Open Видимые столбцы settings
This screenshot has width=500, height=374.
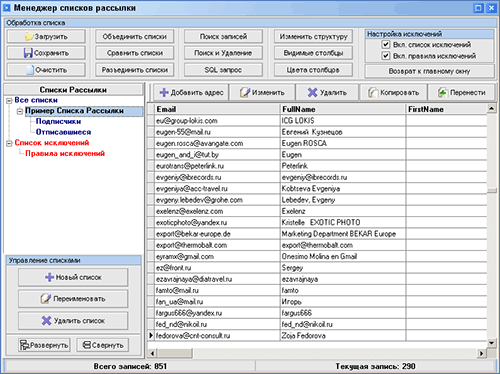313,53
